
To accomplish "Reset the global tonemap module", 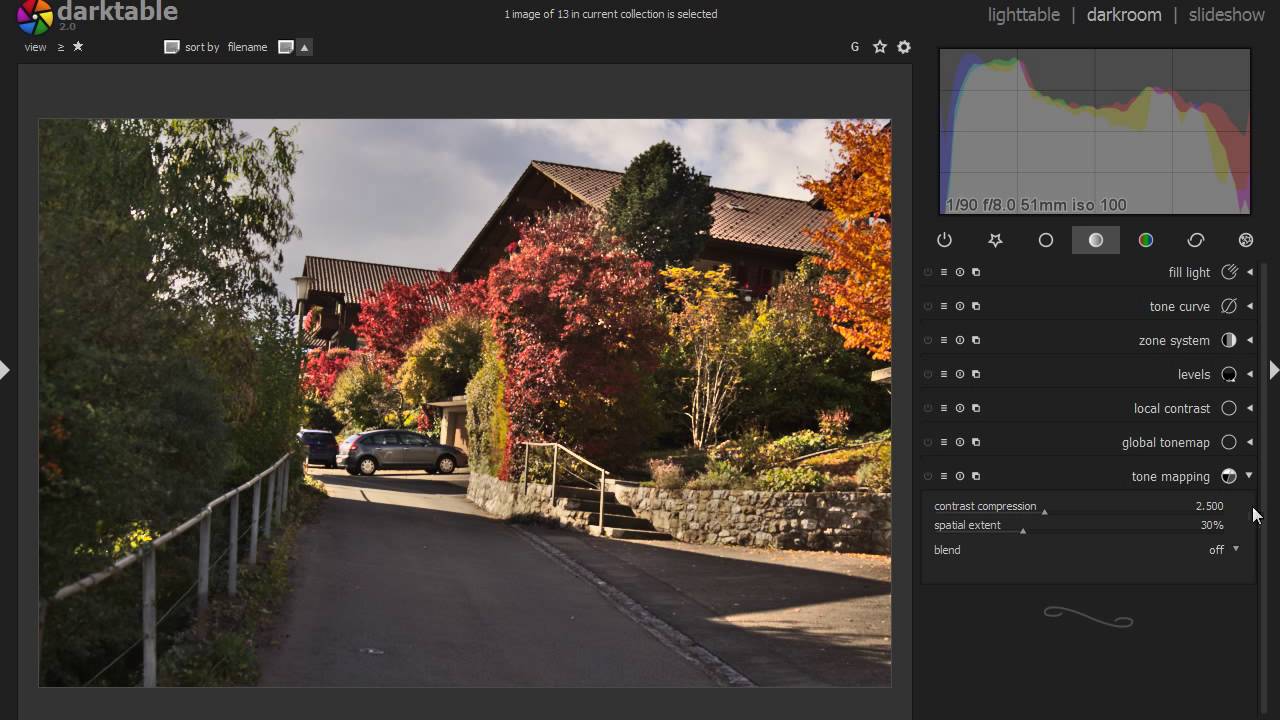I will (960, 442).
